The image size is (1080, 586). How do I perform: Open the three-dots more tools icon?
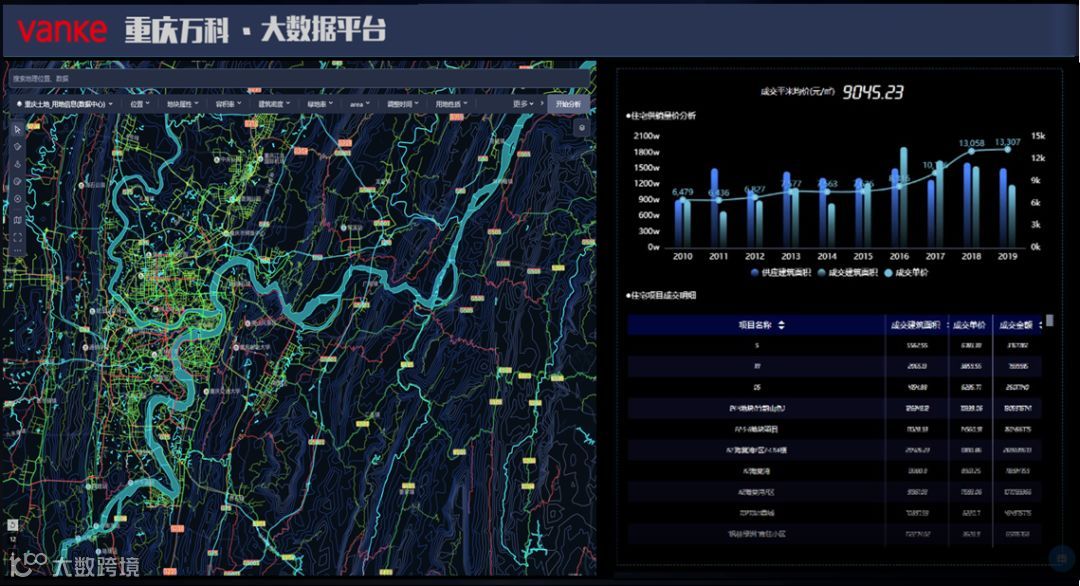18,251
